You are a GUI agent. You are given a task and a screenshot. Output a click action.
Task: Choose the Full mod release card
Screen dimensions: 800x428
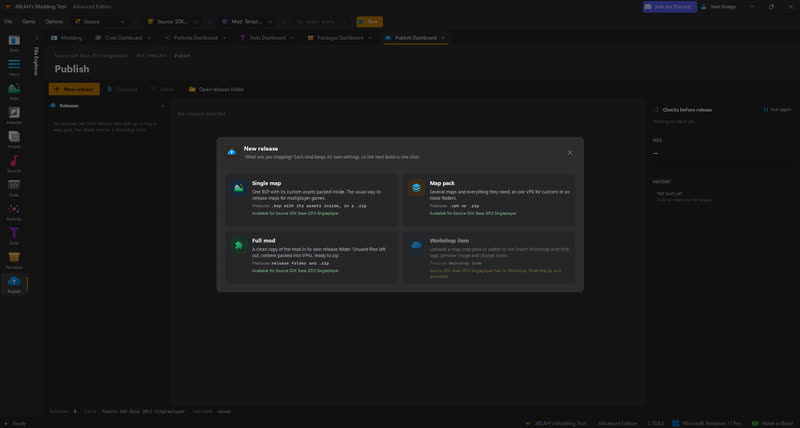point(312,257)
